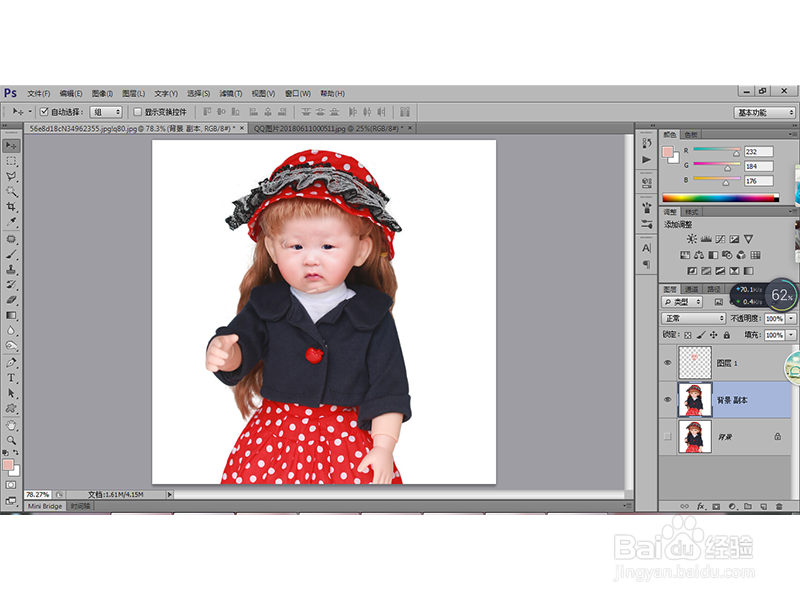Select the Custom Shape tool
The width and height of the screenshot is (800, 600).
click(11, 409)
